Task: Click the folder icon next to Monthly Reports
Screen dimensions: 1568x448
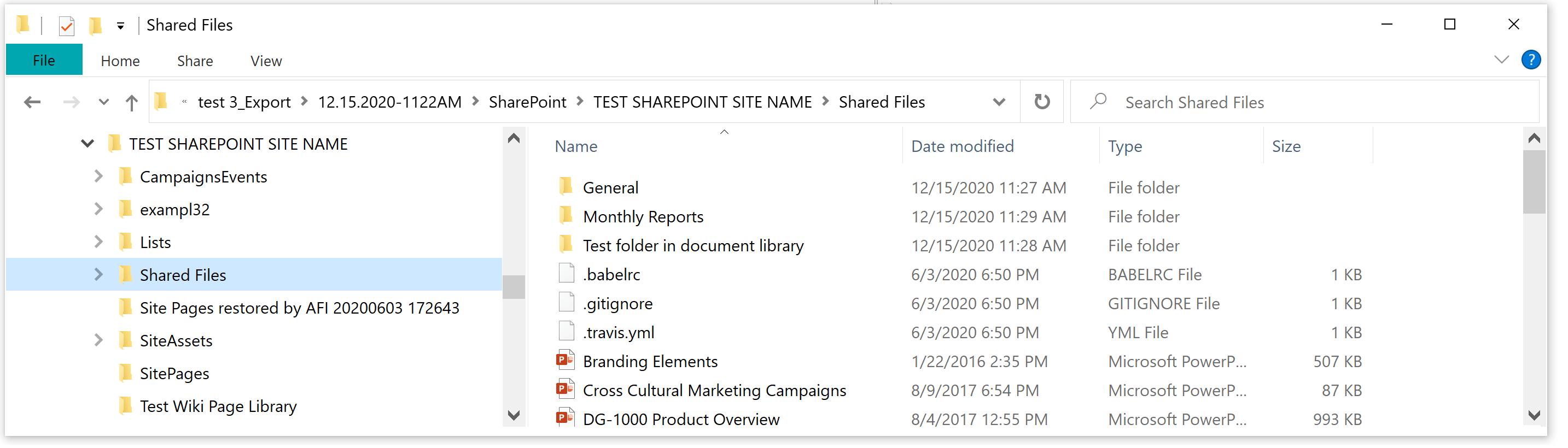Action: [565, 216]
